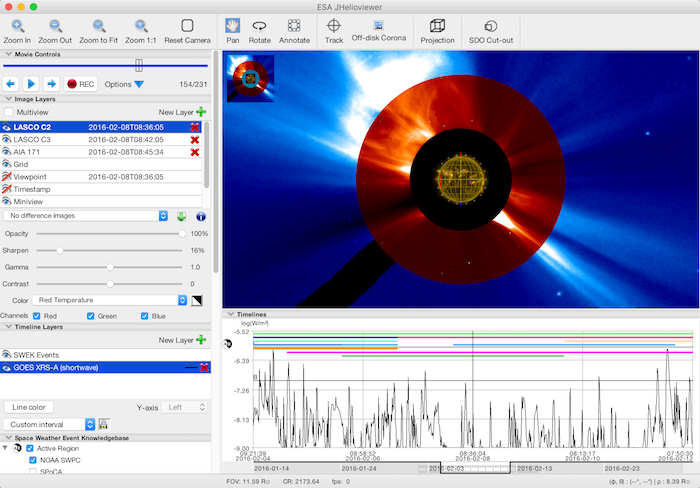Collapse Space Weather Event Knowledgebase section
This screenshot has height=488, width=700.
click(x=8, y=438)
